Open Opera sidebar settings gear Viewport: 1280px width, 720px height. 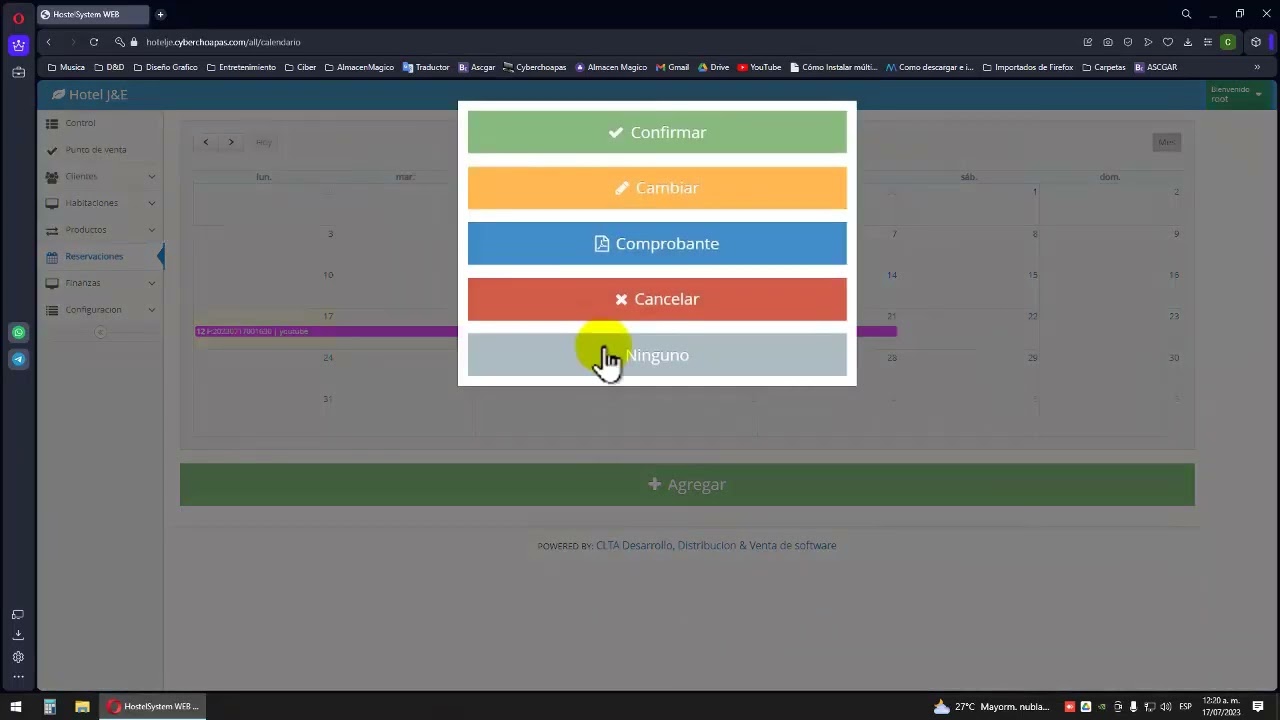click(18, 657)
